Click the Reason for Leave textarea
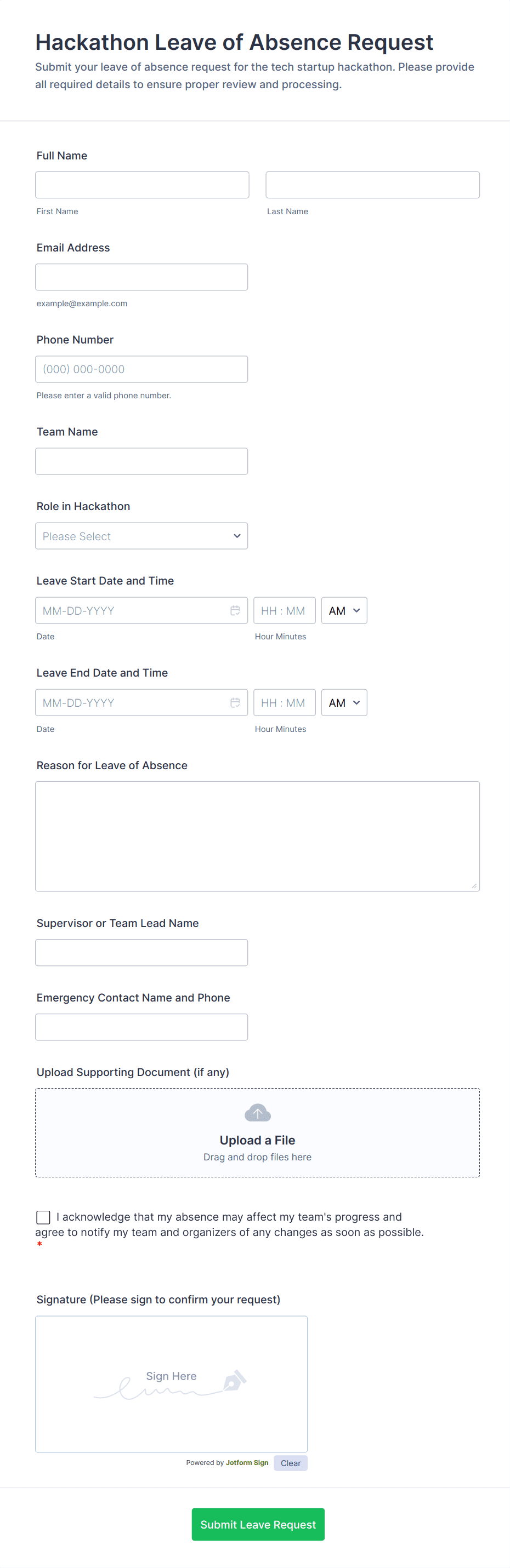Screen dimensions: 510x1568 coord(257,835)
